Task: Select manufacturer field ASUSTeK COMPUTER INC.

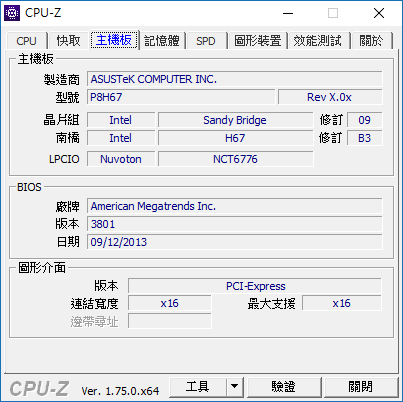Action: click(235, 79)
